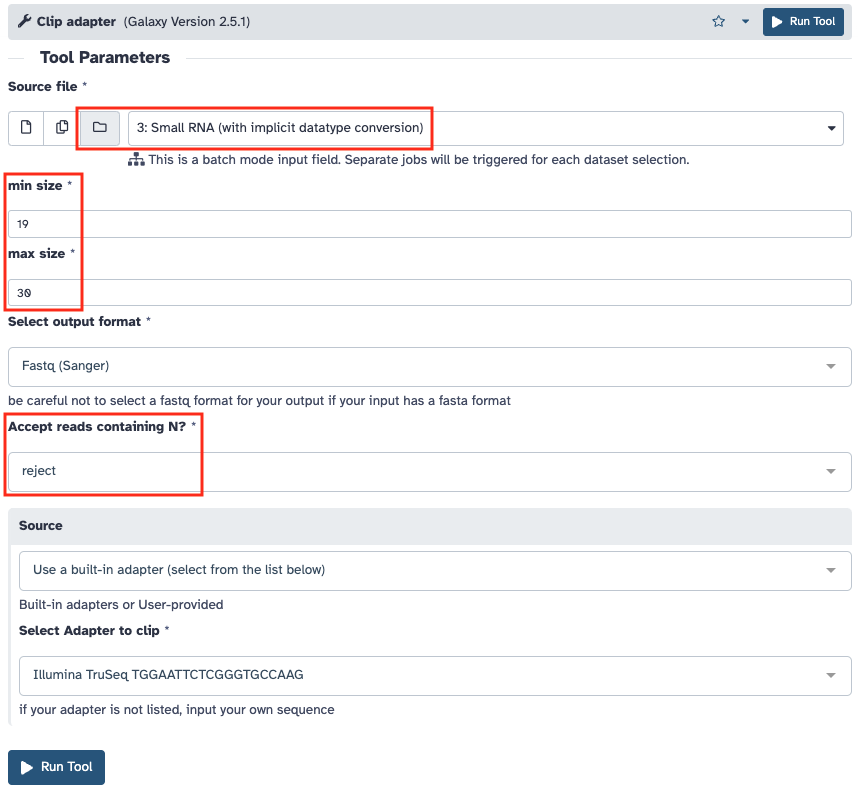
Task: Expand the built-in adapter Source dropdown
Action: pyautogui.click(x=435, y=570)
